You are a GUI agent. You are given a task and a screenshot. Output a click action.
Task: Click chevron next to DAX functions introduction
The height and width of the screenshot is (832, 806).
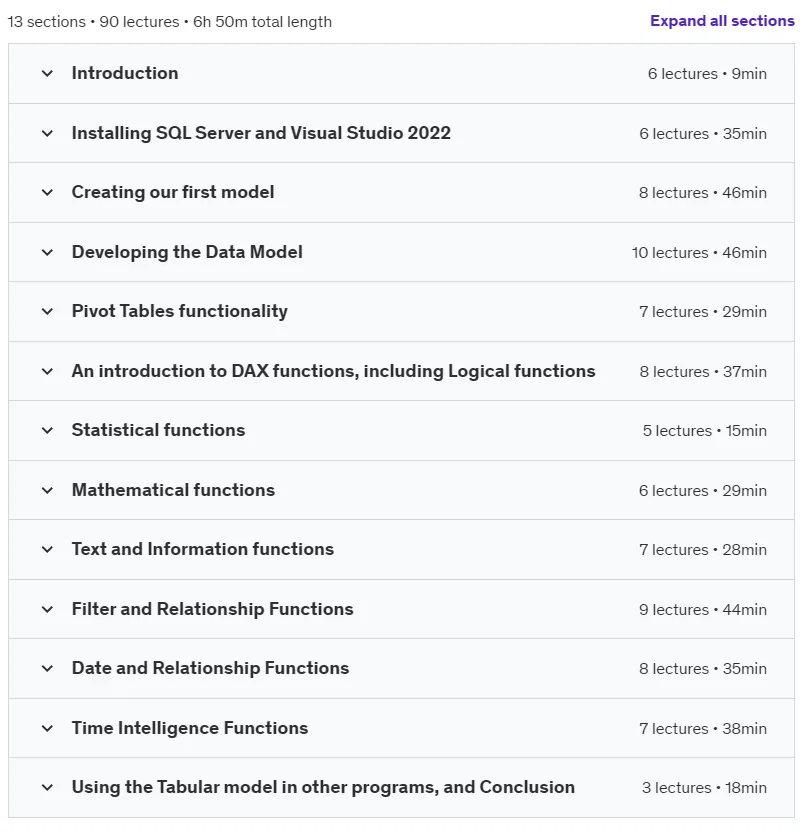tap(47, 371)
